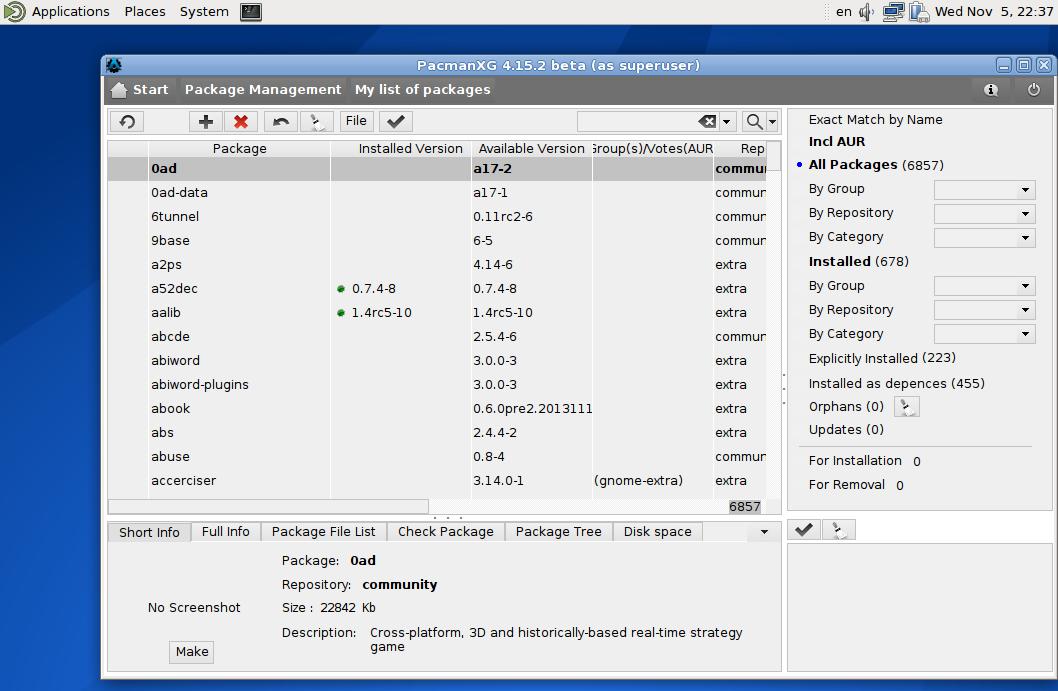Open the arrow beside the magnifier icon
This screenshot has width=1058, height=691.
[x=773, y=122]
